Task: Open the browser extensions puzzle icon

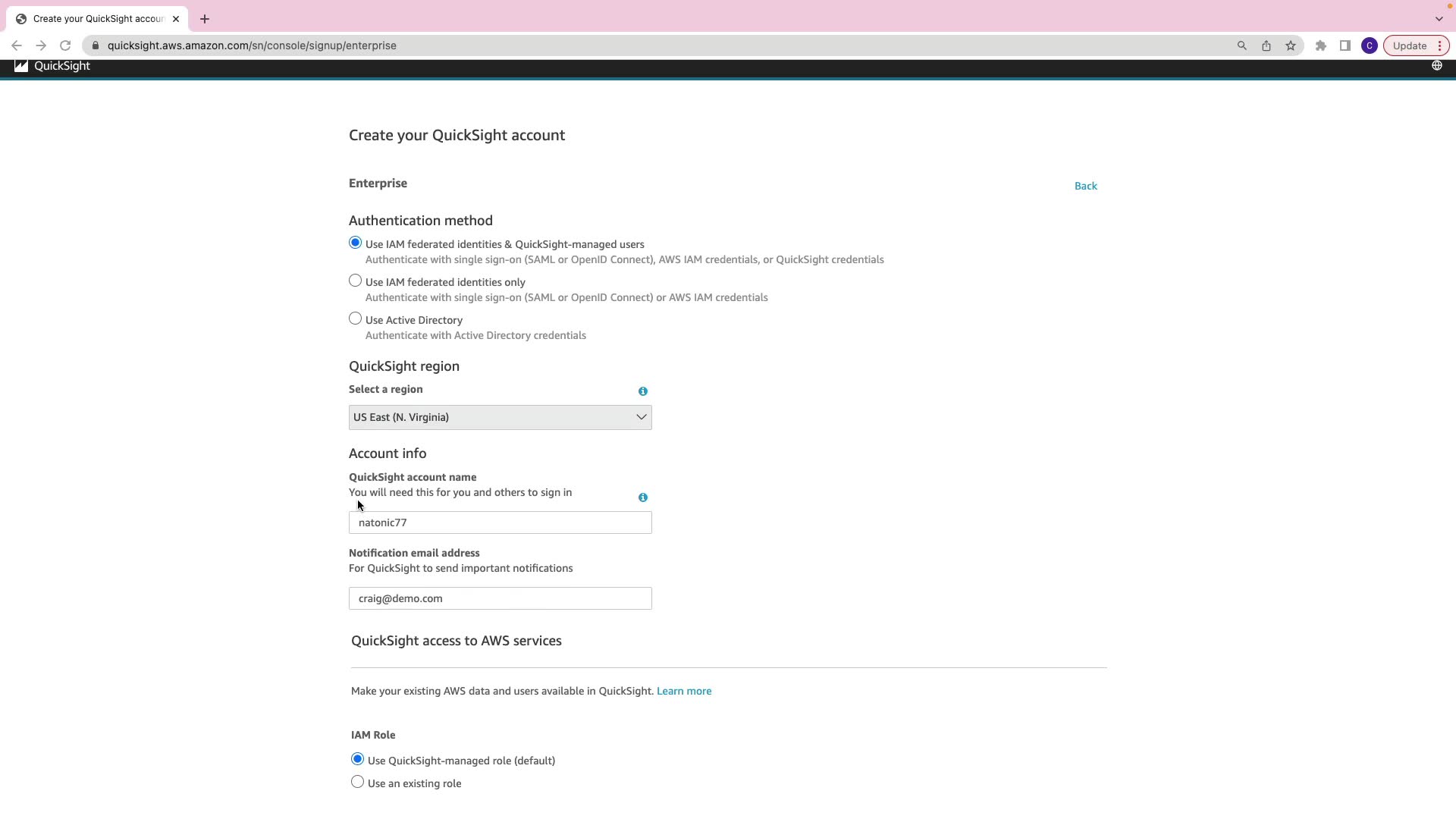Action: click(x=1321, y=45)
